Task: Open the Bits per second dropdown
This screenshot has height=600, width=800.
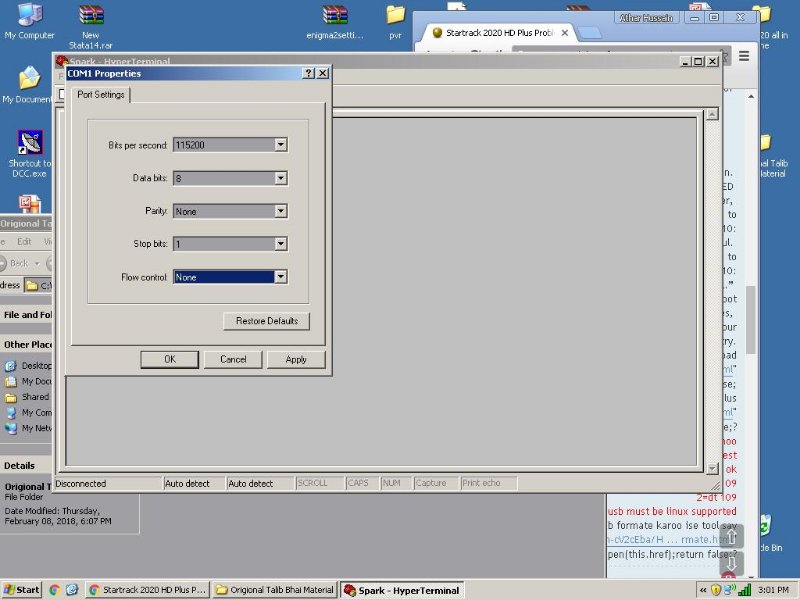Action: pyautogui.click(x=281, y=145)
